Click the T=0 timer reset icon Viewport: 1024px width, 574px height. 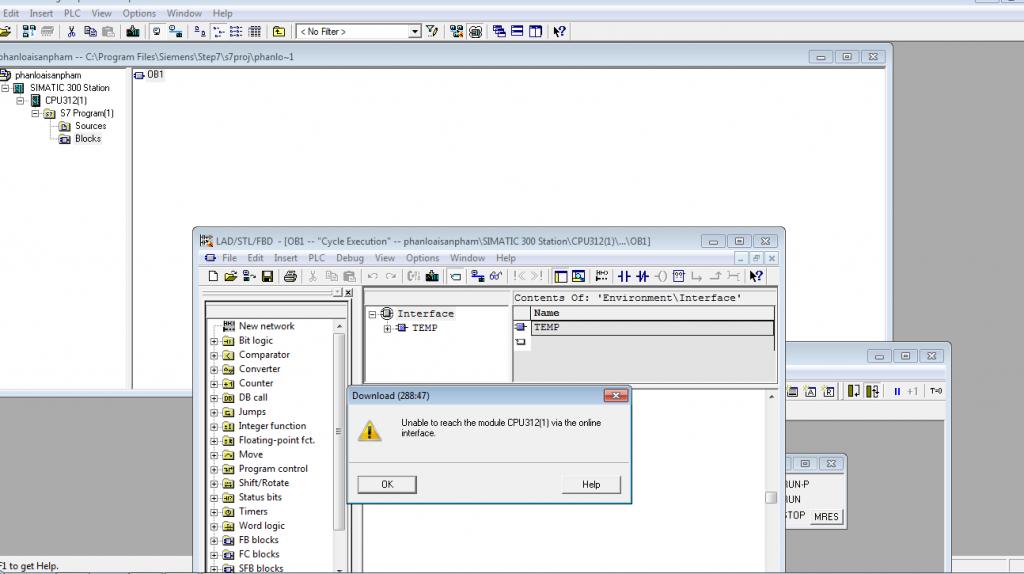[x=935, y=391]
